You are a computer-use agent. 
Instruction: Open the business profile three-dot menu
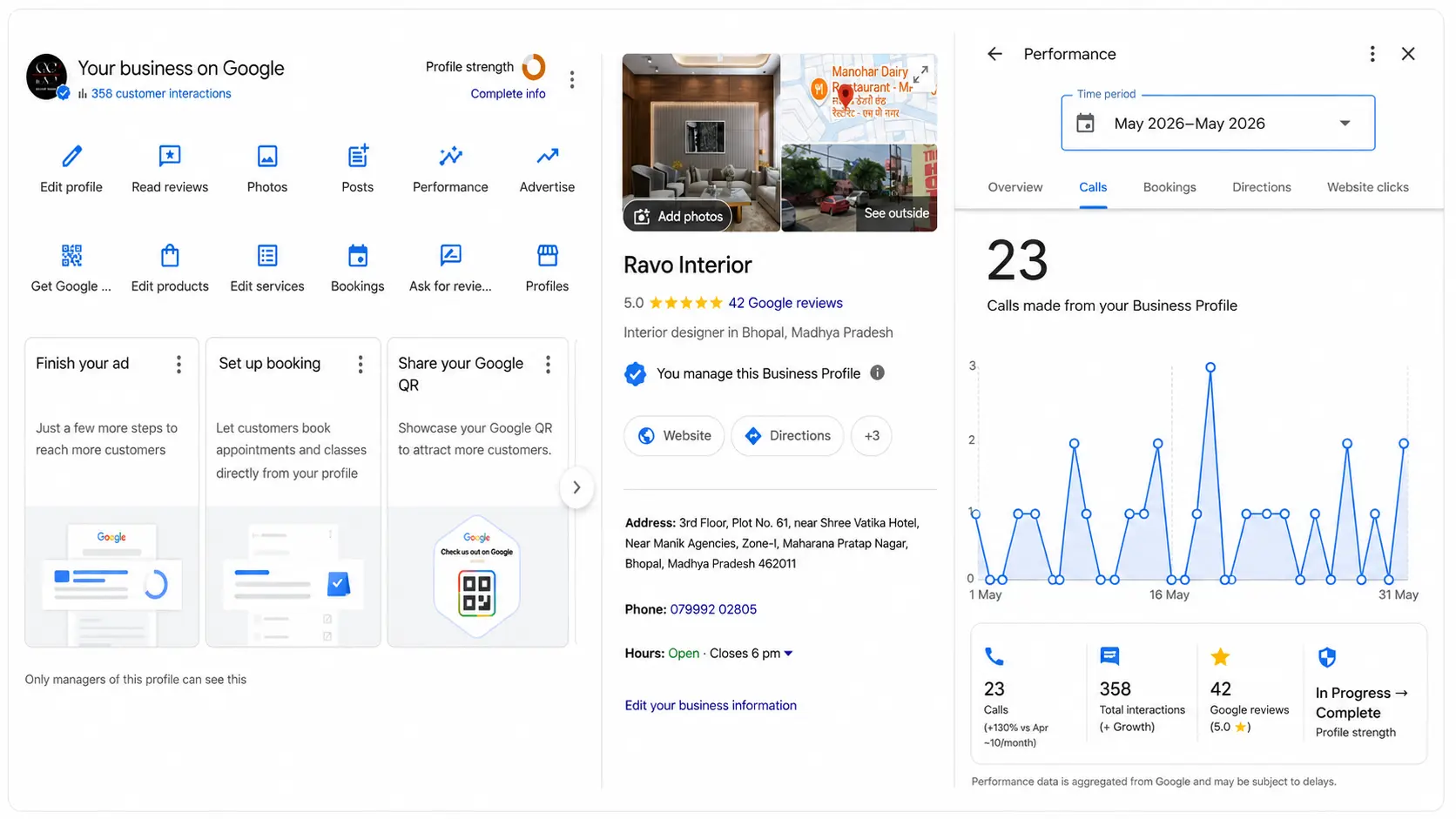(572, 80)
